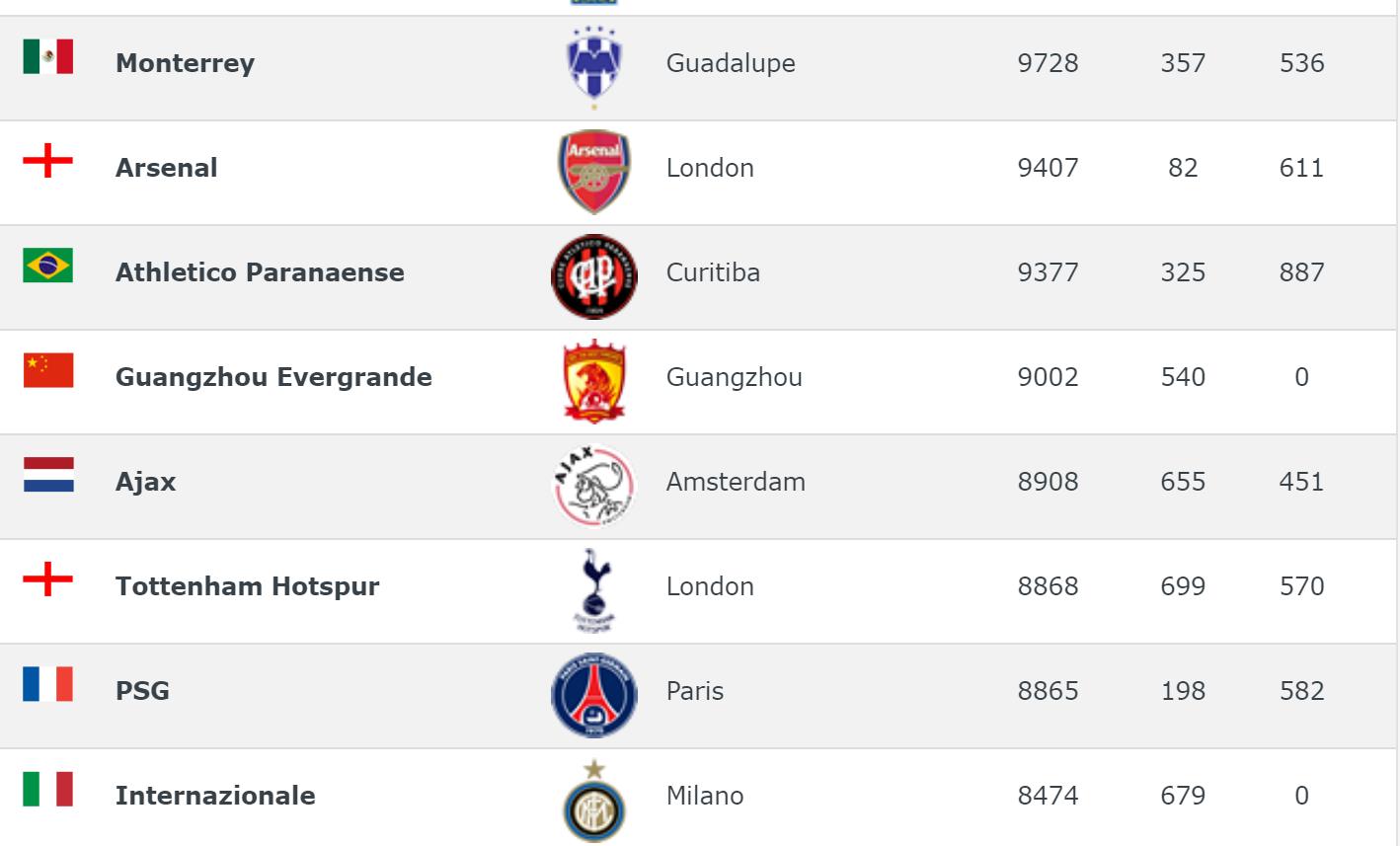Viewport: 1400px width, 846px height.
Task: Click the Tottenham Hotspur cockerel crest
Action: (x=593, y=589)
